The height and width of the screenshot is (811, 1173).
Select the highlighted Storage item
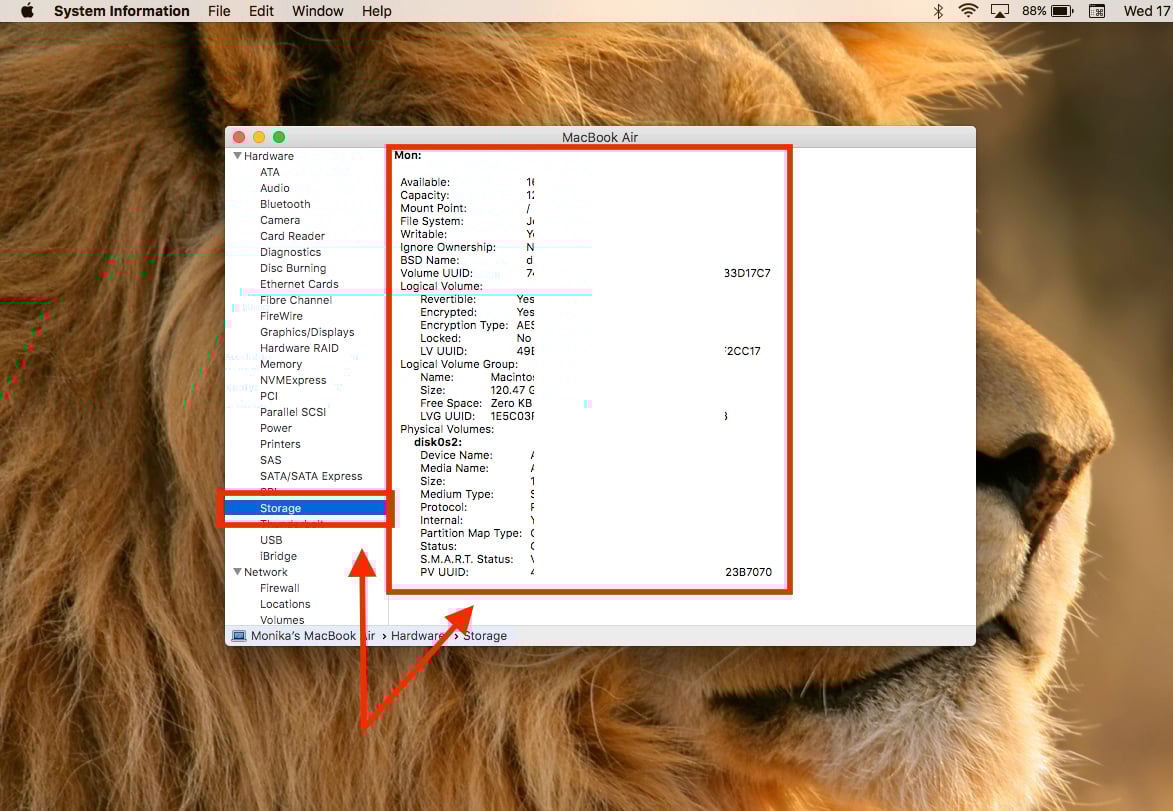coord(305,508)
